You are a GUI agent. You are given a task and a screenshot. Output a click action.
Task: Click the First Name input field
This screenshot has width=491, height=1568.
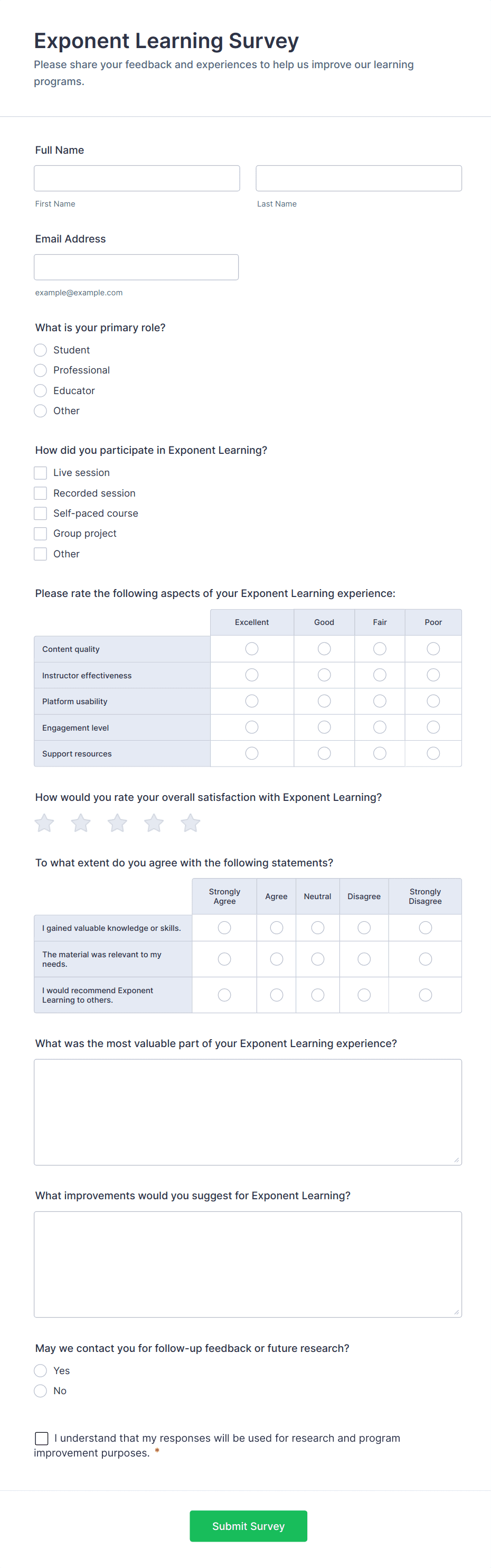[136, 178]
